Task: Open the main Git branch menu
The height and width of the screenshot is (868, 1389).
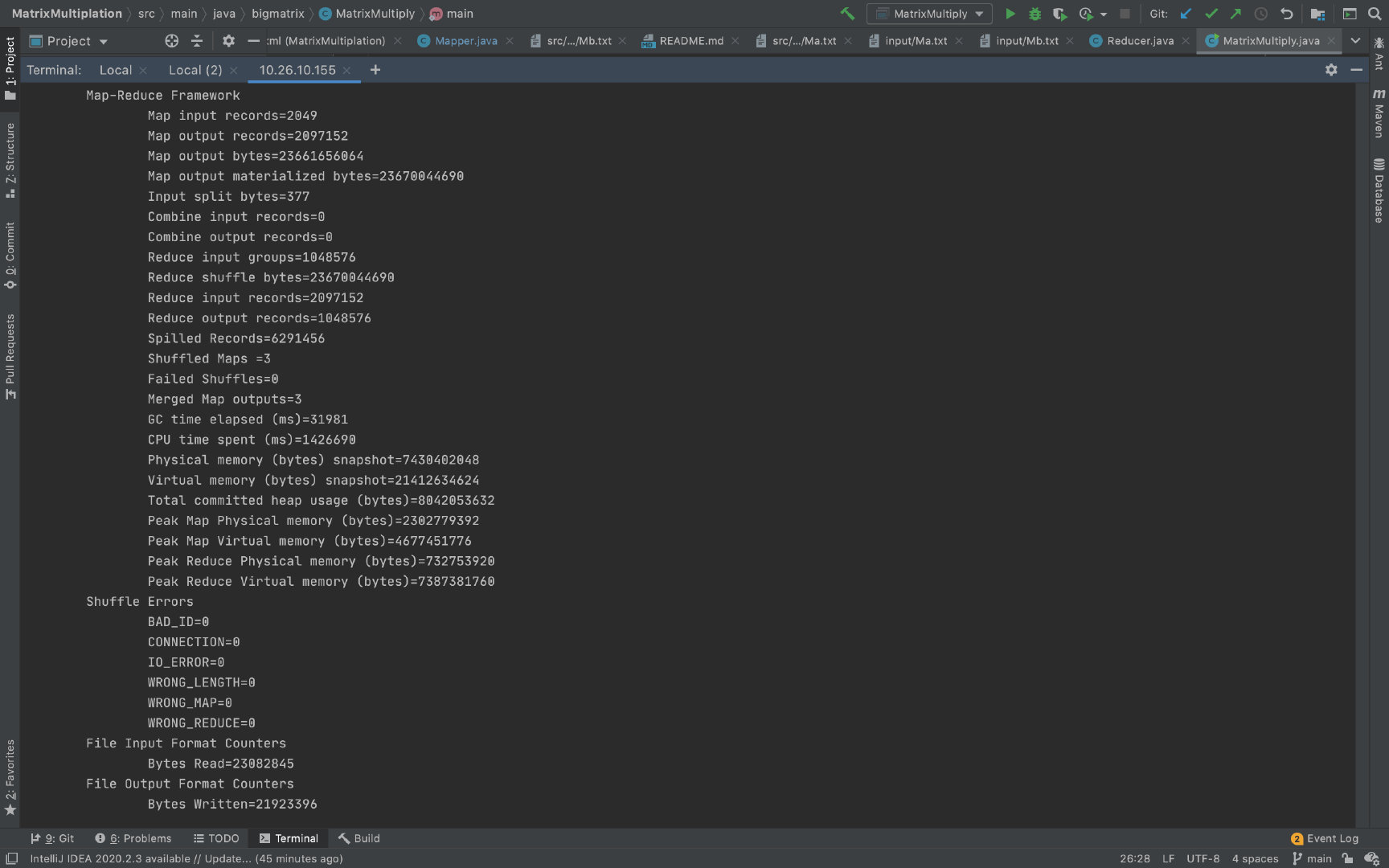Action: (x=1312, y=858)
